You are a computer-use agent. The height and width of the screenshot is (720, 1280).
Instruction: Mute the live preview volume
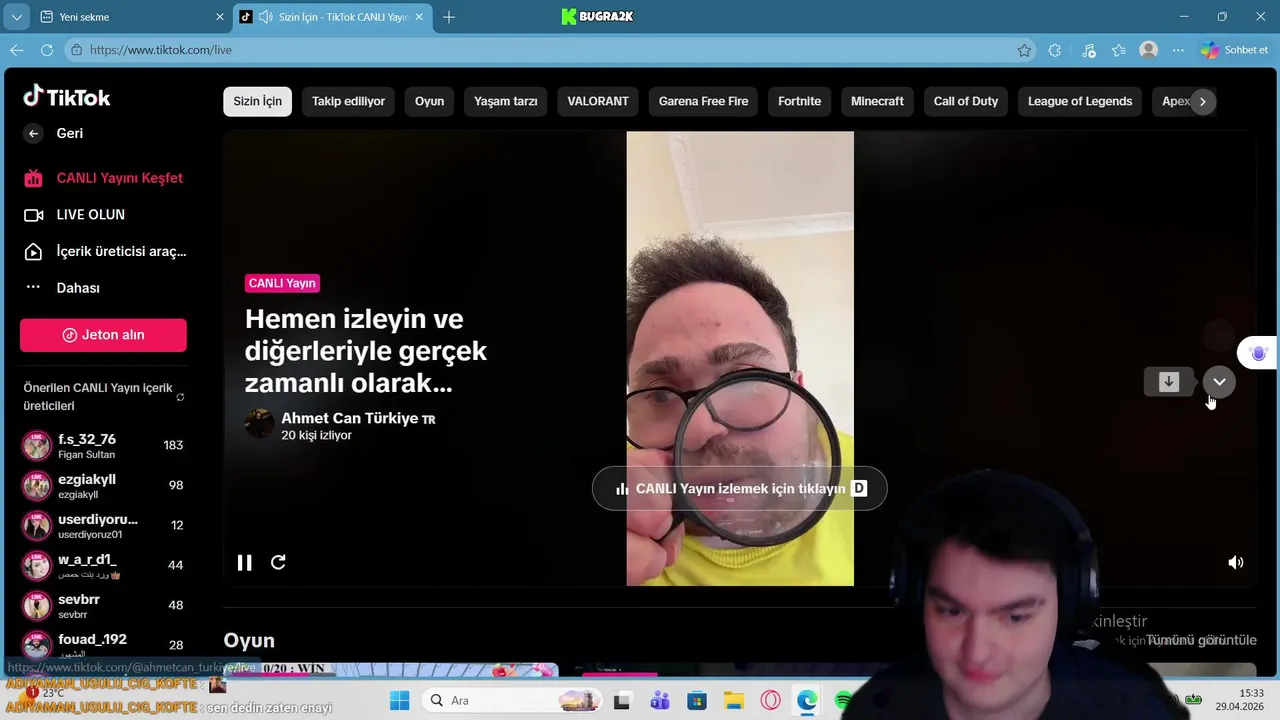tap(1236, 562)
